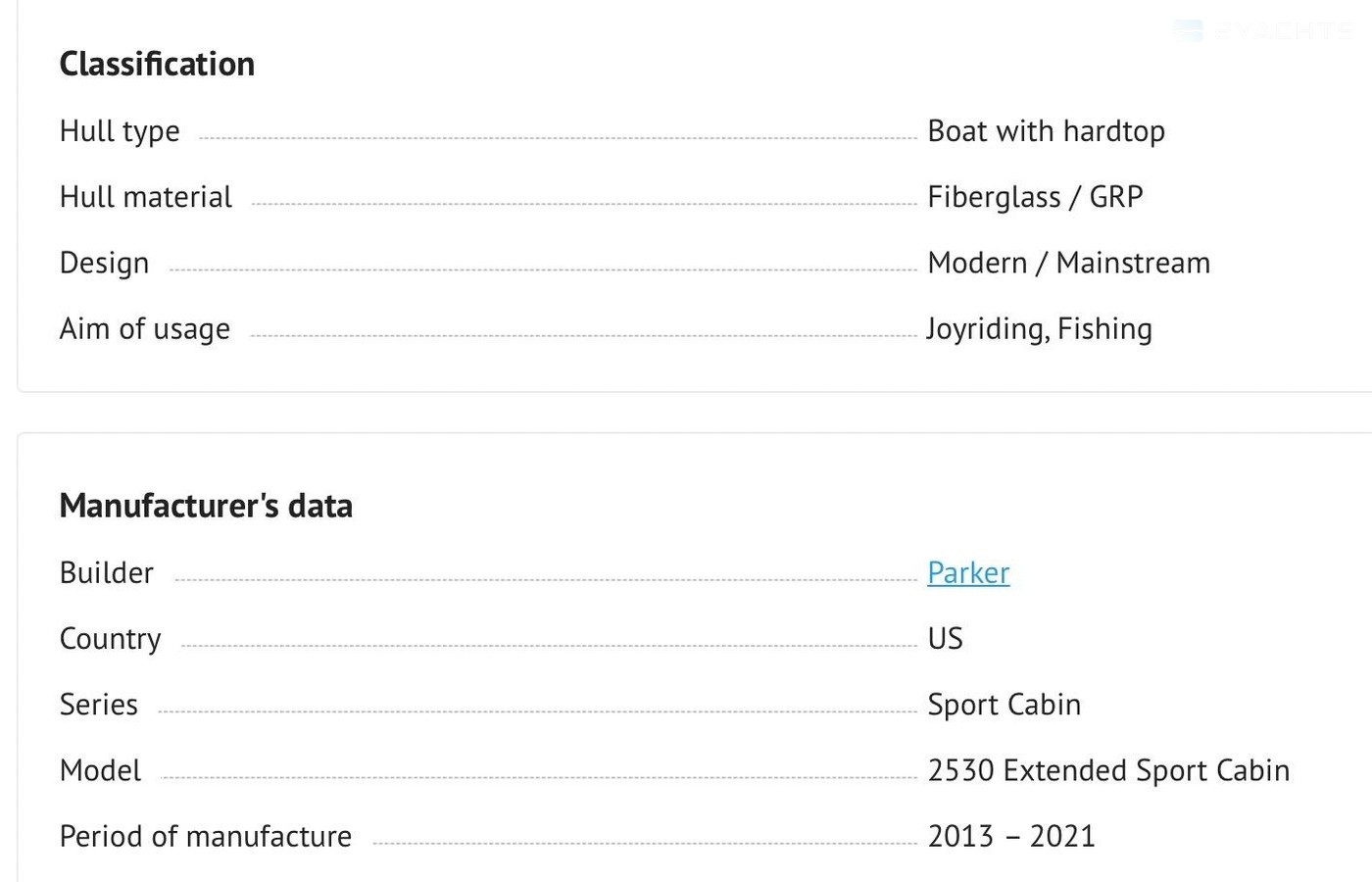Screen dimensions: 1372x882
Task: Select the Builder row label
Action: pos(107,573)
